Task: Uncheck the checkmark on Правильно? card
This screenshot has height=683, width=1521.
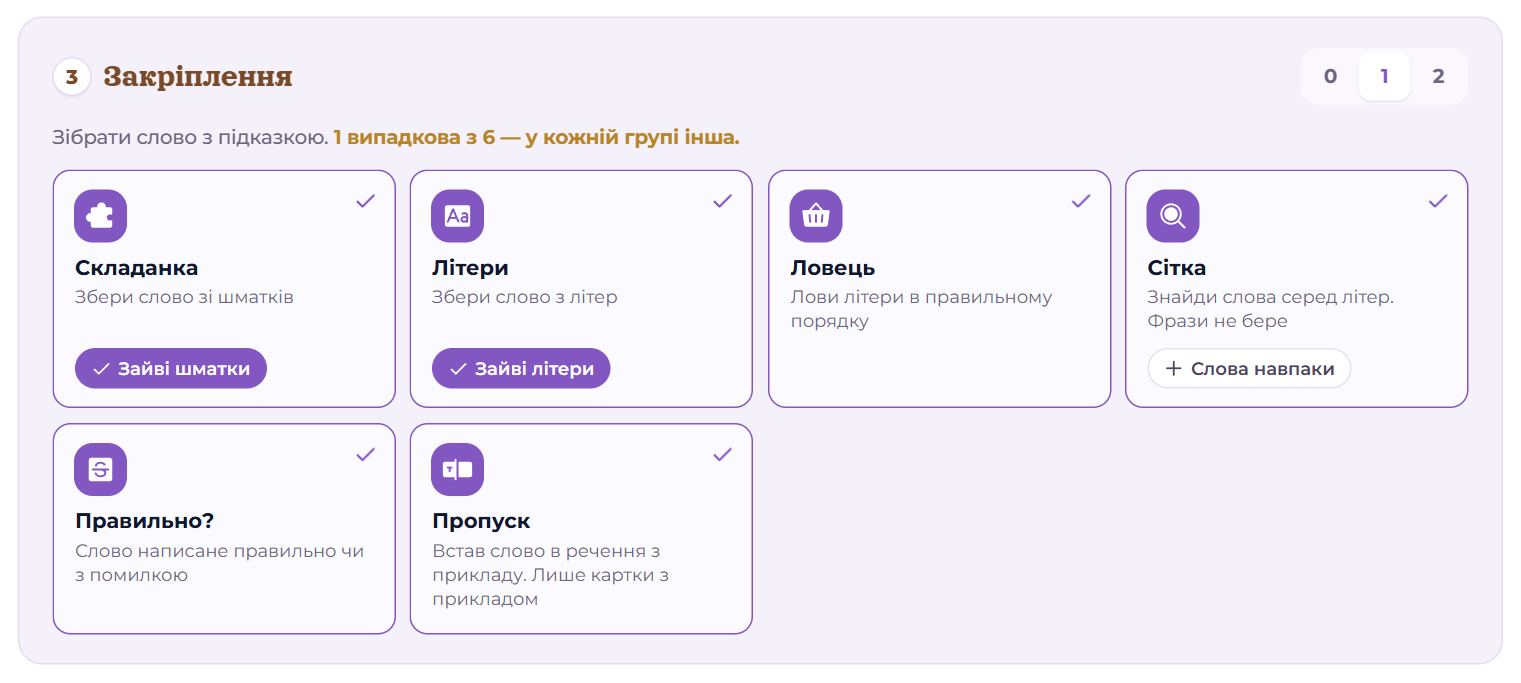Action: [x=366, y=454]
